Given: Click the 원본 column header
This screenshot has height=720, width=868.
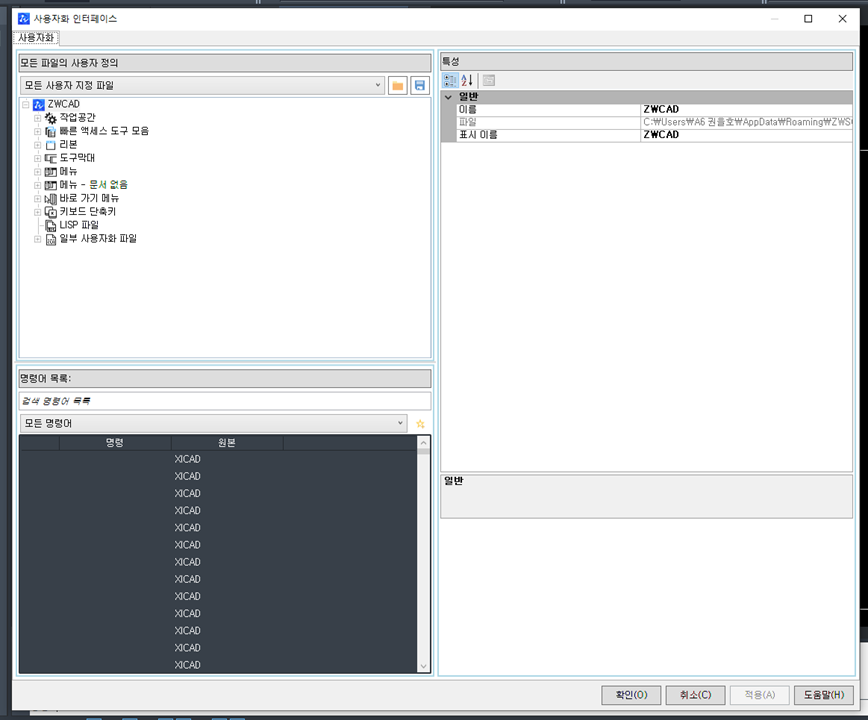Looking at the screenshot, I should pyautogui.click(x=227, y=443).
